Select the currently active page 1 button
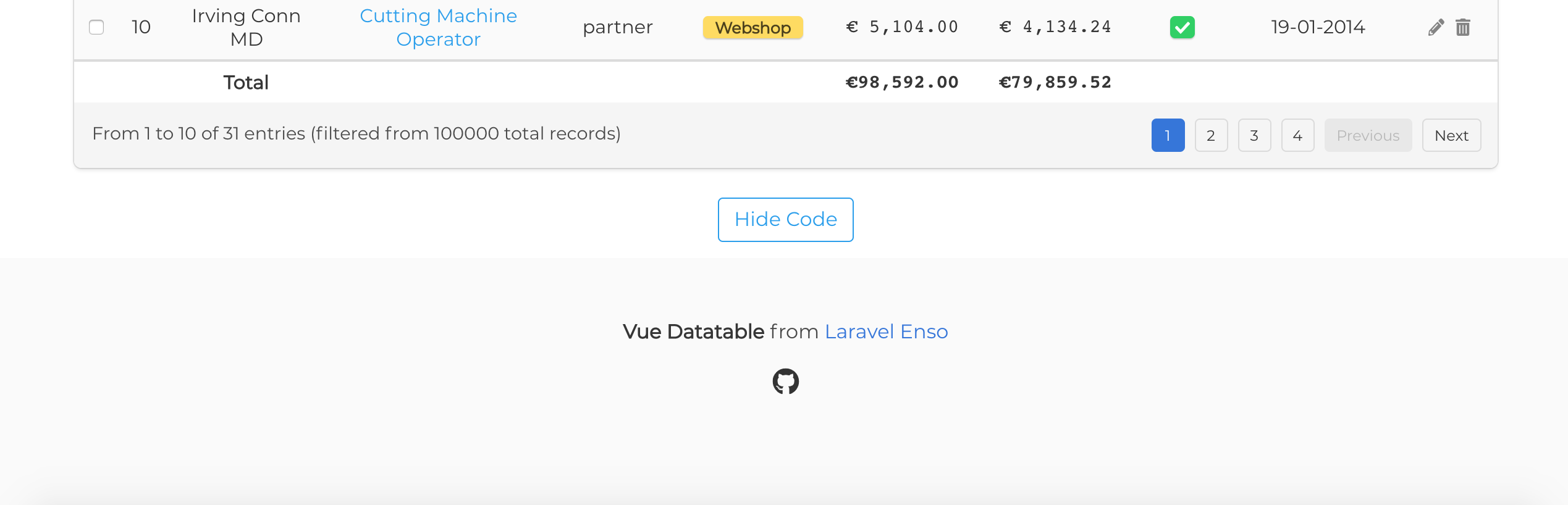 coord(1168,135)
